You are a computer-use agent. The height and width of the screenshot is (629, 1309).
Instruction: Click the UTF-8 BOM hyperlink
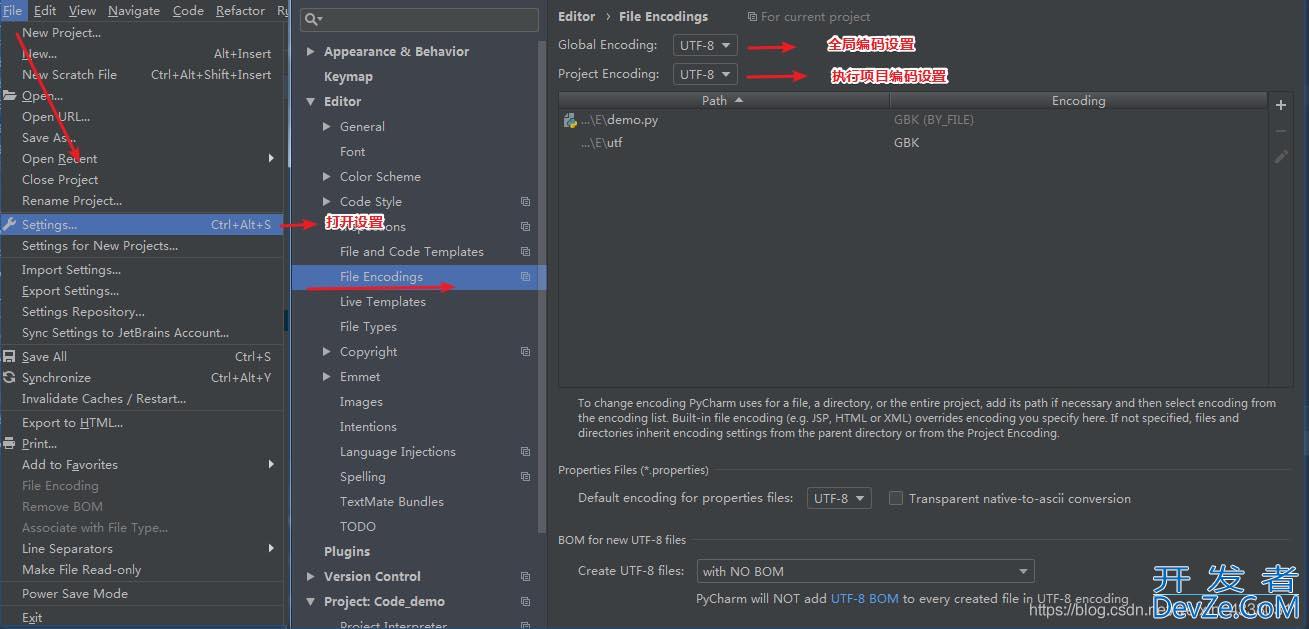pyautogui.click(x=864, y=598)
